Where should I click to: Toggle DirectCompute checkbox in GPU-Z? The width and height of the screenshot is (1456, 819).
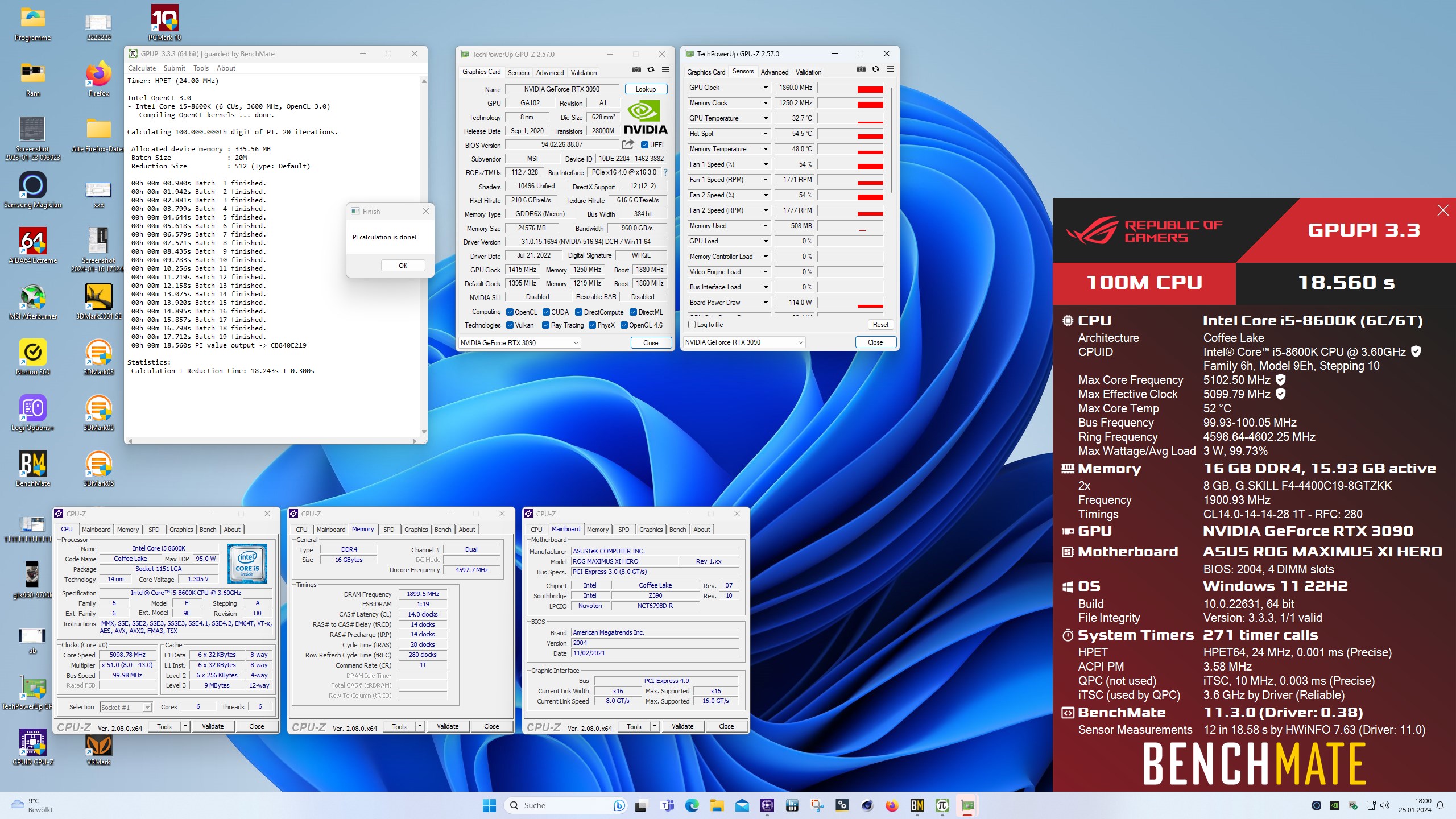(x=578, y=312)
